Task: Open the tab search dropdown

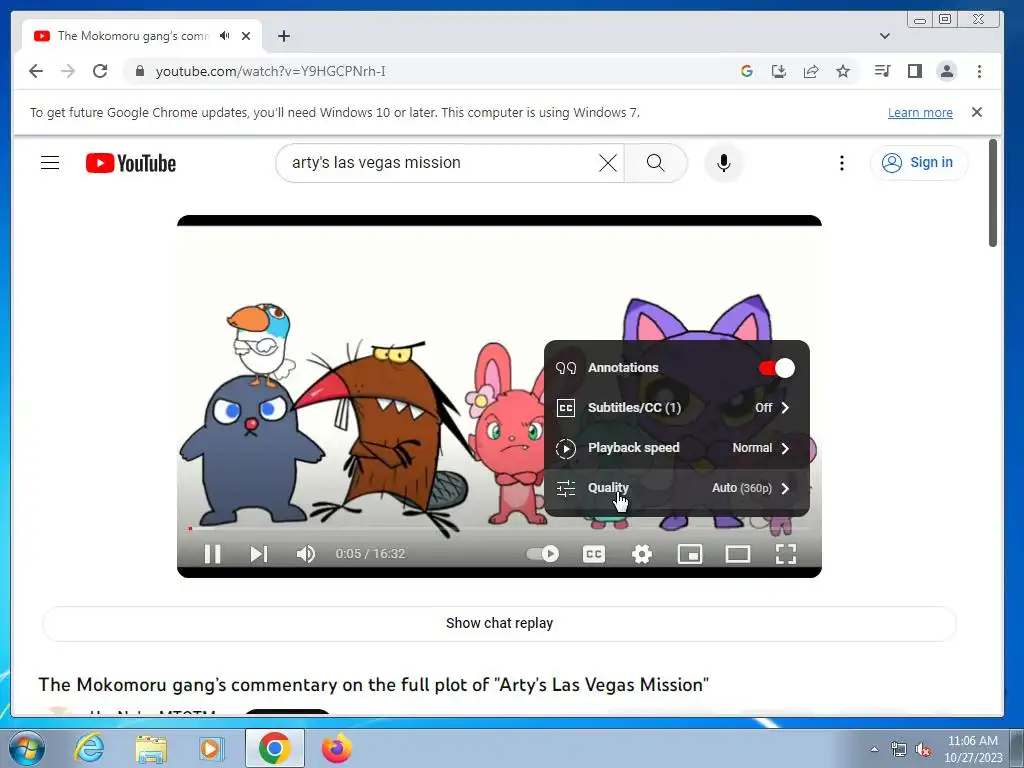Action: [884, 36]
